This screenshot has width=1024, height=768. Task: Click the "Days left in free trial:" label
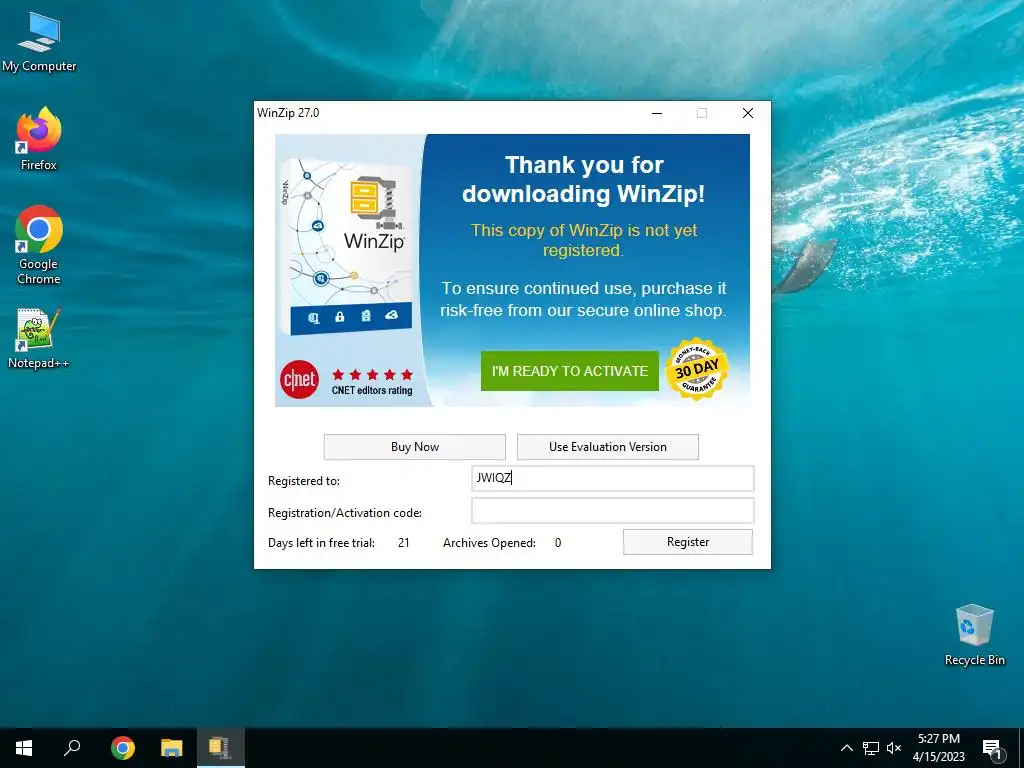click(321, 543)
